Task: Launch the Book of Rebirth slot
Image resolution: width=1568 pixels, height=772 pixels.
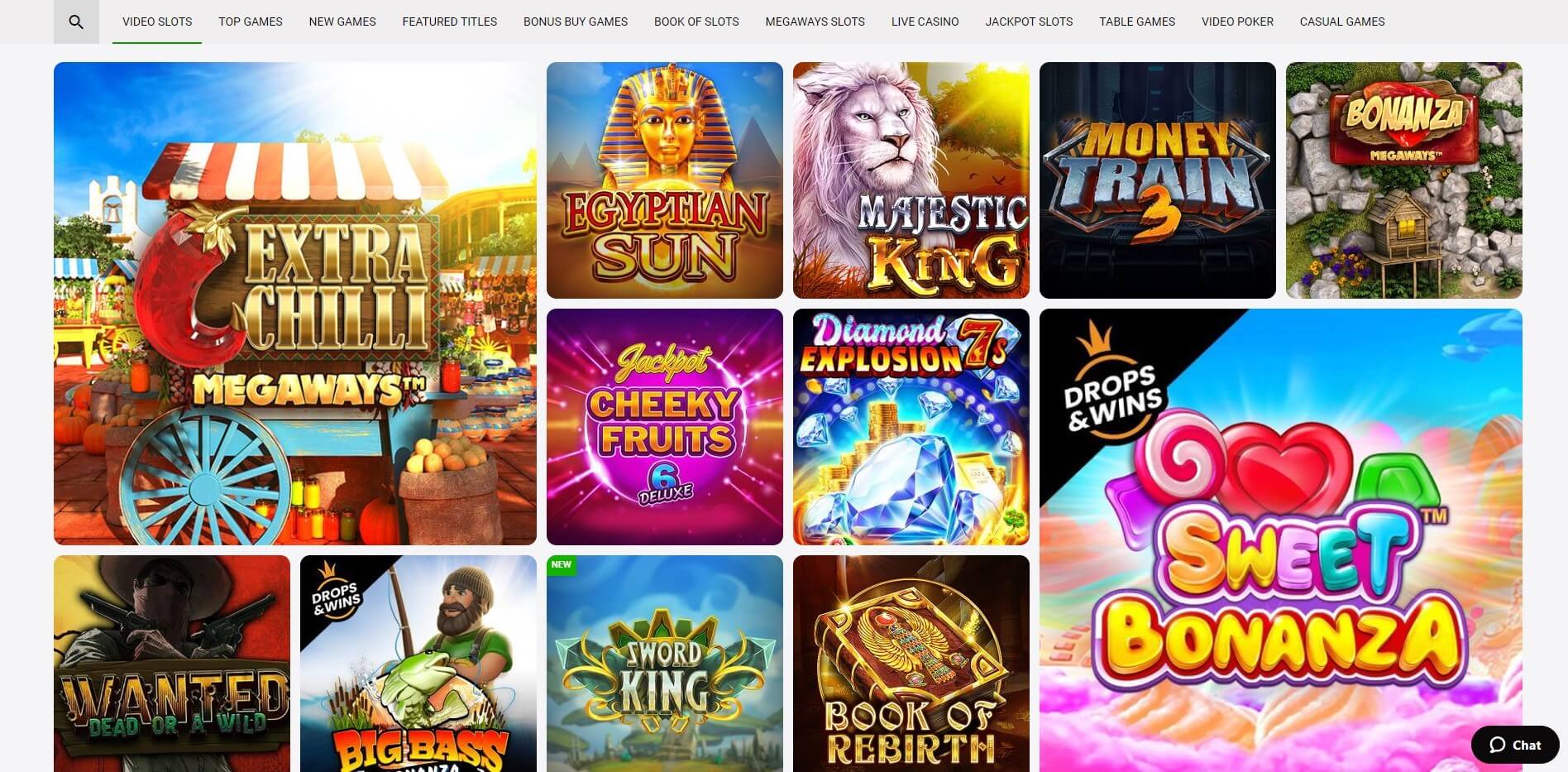Action: click(x=911, y=664)
